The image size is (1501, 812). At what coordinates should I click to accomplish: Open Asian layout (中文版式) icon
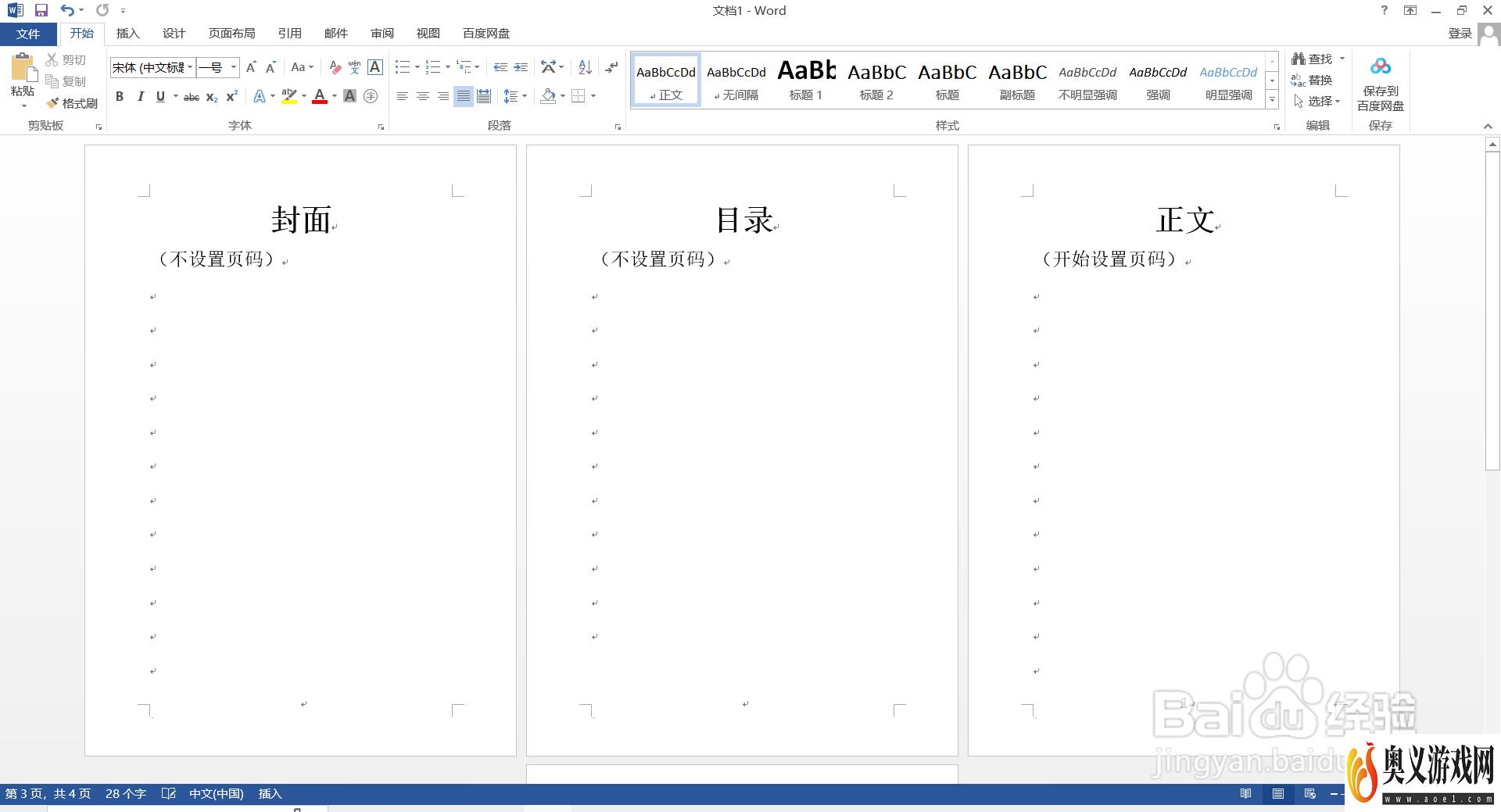tap(548, 67)
